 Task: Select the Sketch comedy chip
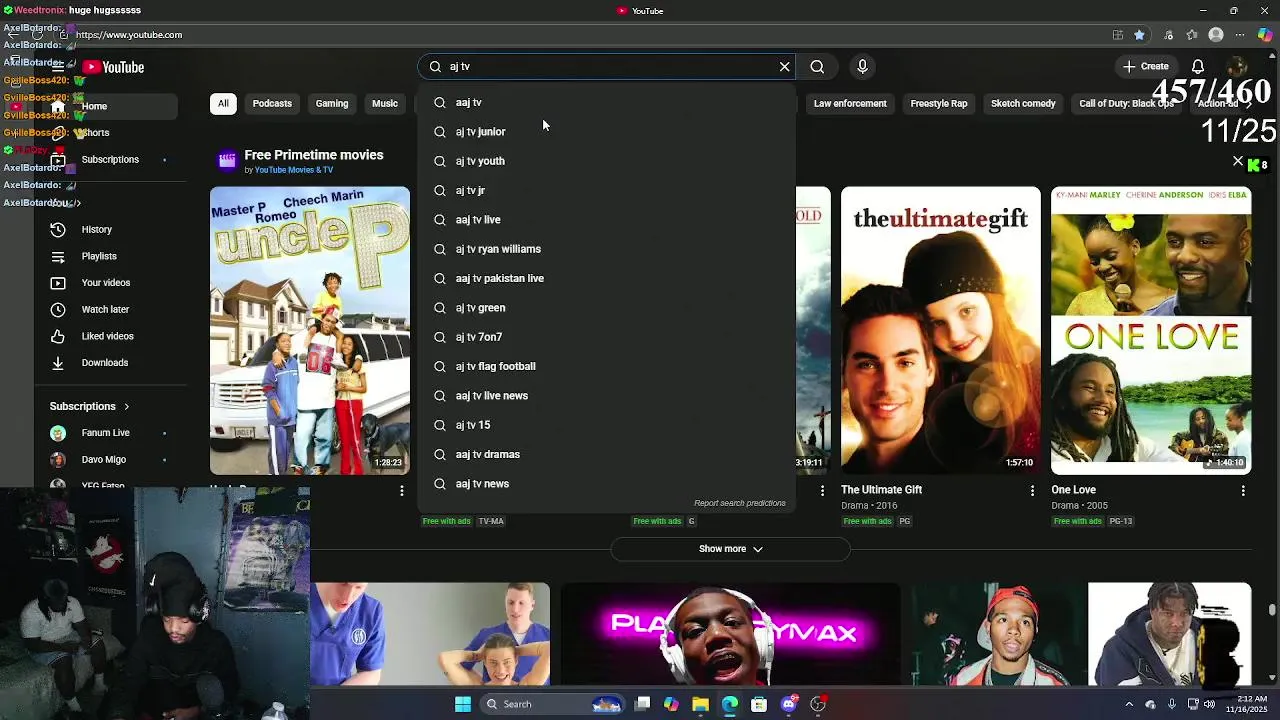(1023, 104)
